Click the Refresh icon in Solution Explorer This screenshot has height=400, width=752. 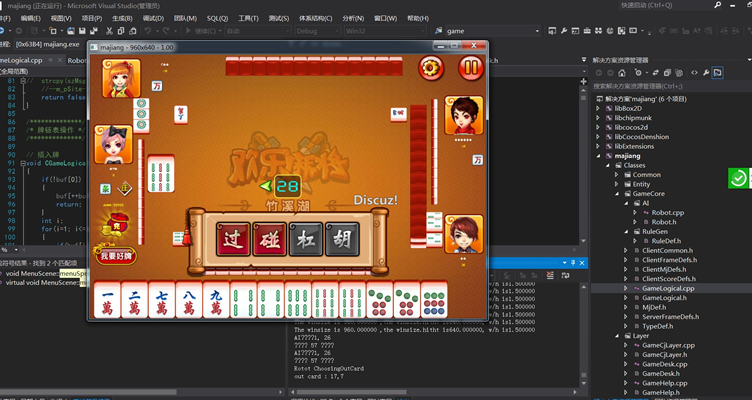(x=656, y=73)
